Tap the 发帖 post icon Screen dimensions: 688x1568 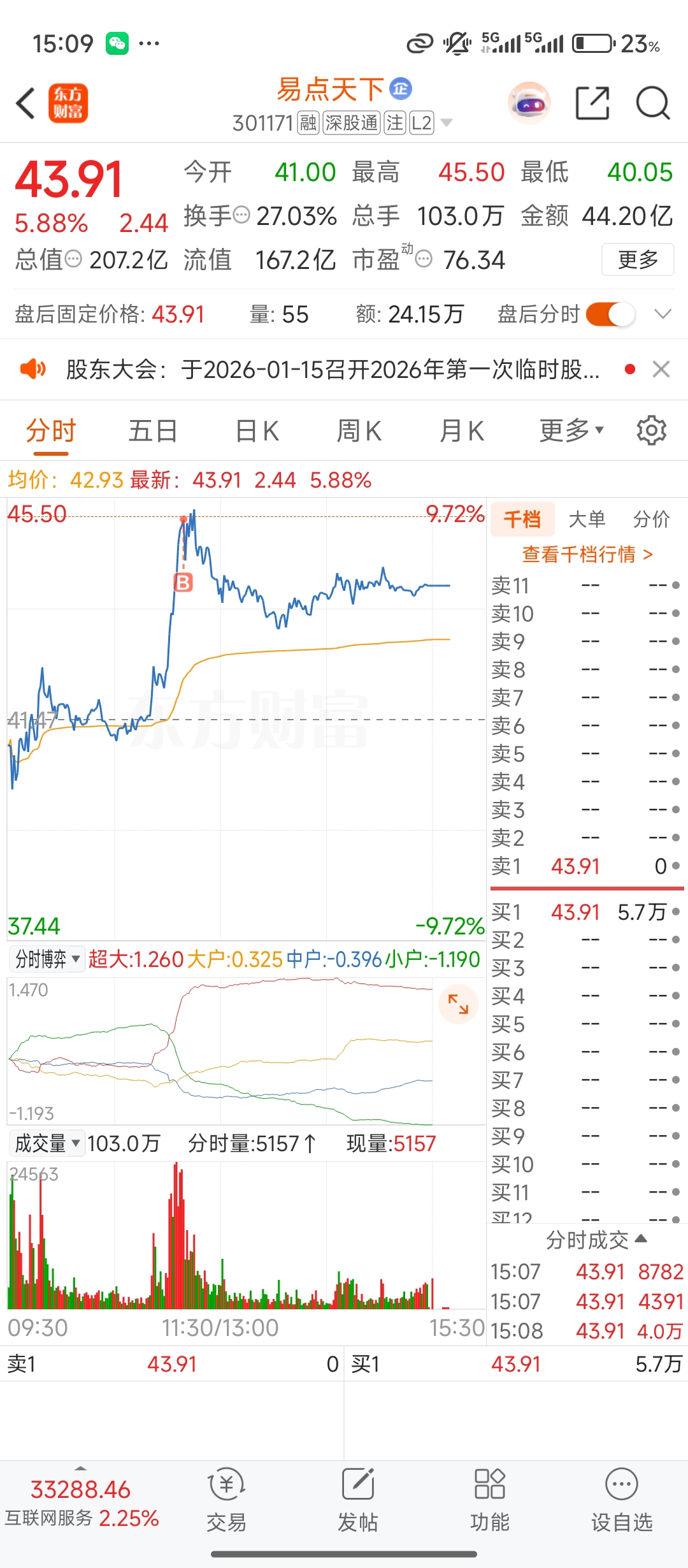(x=357, y=1500)
